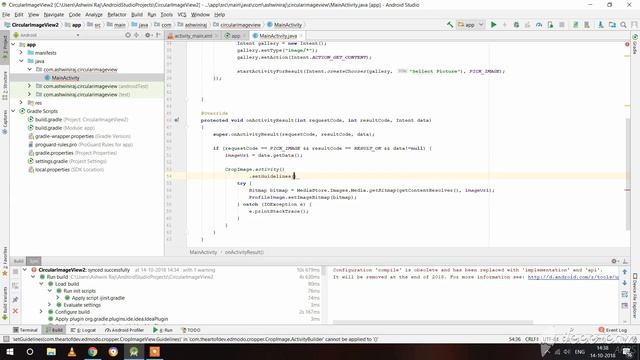This screenshot has width=640, height=360.
Task: Click the Android Studio taskbar icon
Action: click(134, 351)
